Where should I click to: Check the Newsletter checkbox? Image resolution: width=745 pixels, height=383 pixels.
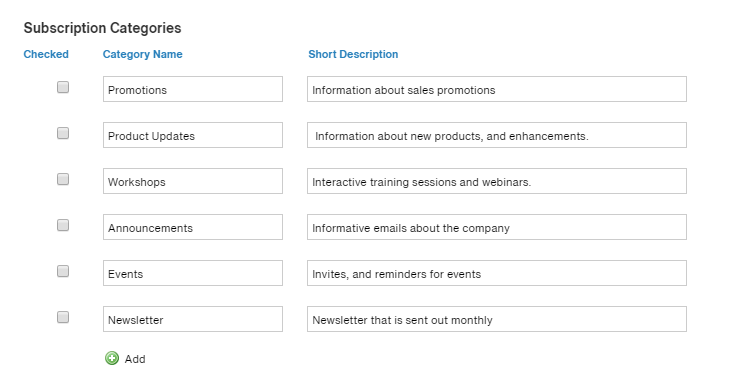[x=63, y=317]
